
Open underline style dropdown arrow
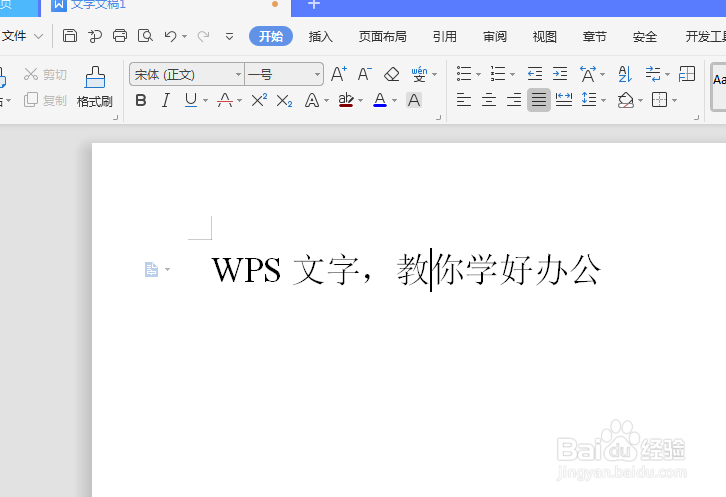(206, 101)
